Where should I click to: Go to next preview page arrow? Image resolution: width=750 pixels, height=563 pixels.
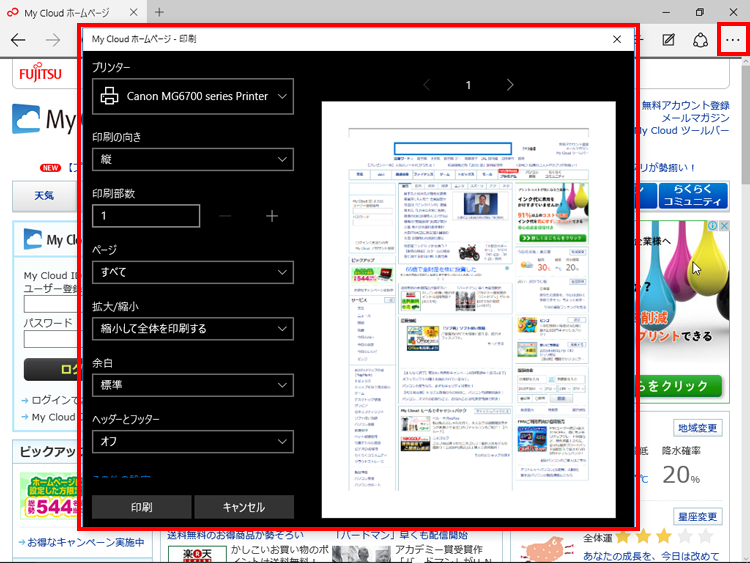[x=510, y=85]
